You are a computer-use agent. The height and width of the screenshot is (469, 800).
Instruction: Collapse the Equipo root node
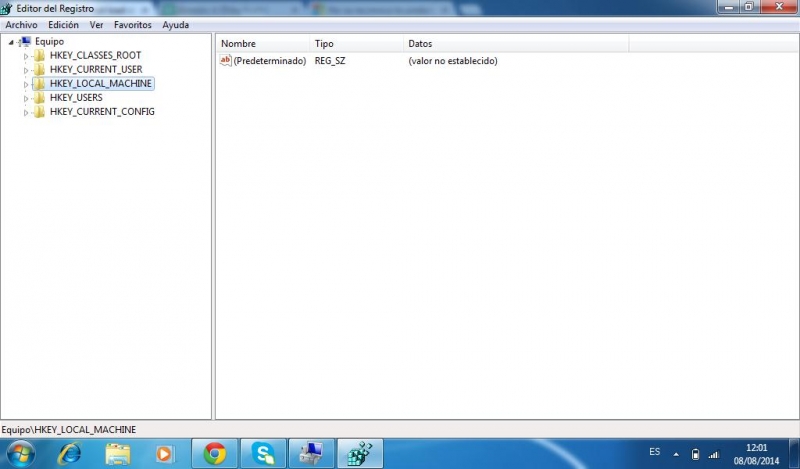coord(10,42)
